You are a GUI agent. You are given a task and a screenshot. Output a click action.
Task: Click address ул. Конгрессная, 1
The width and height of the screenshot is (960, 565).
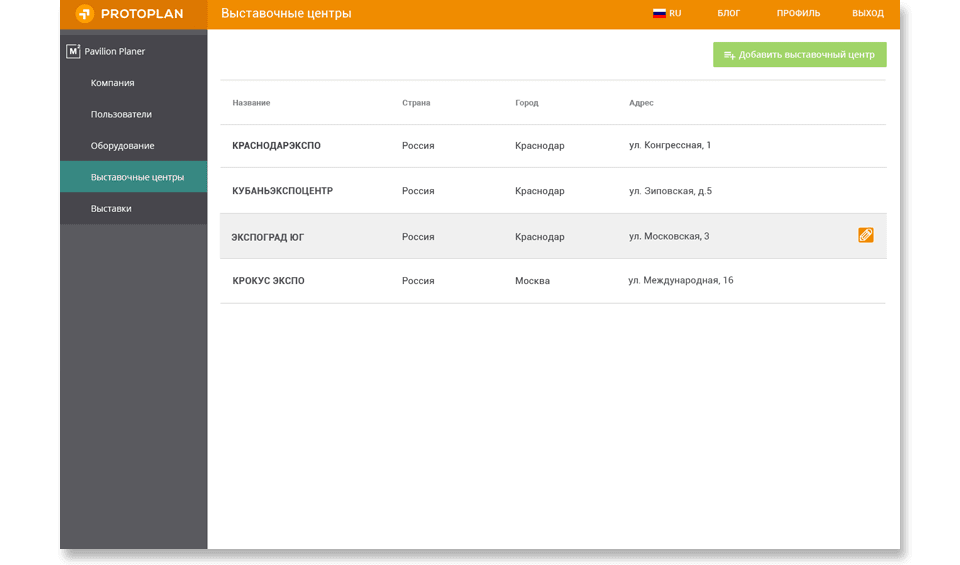pyautogui.click(x=670, y=145)
